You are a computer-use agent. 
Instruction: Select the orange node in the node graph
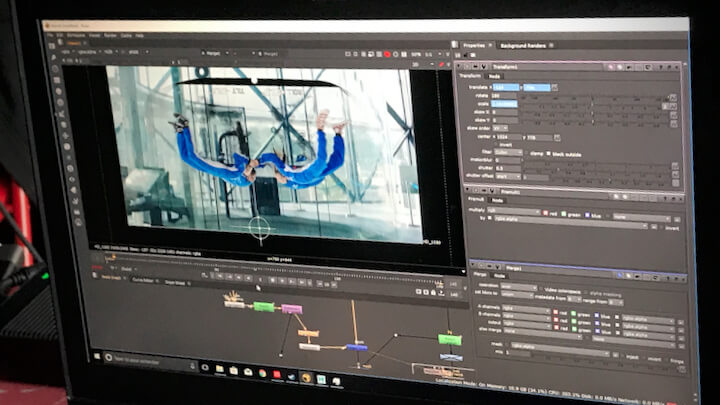(x=308, y=333)
